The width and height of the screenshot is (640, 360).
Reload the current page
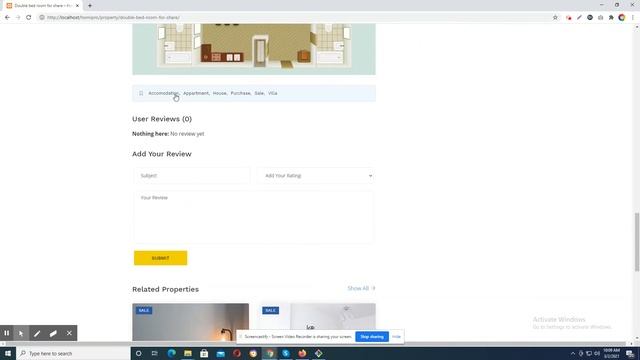tap(29, 18)
